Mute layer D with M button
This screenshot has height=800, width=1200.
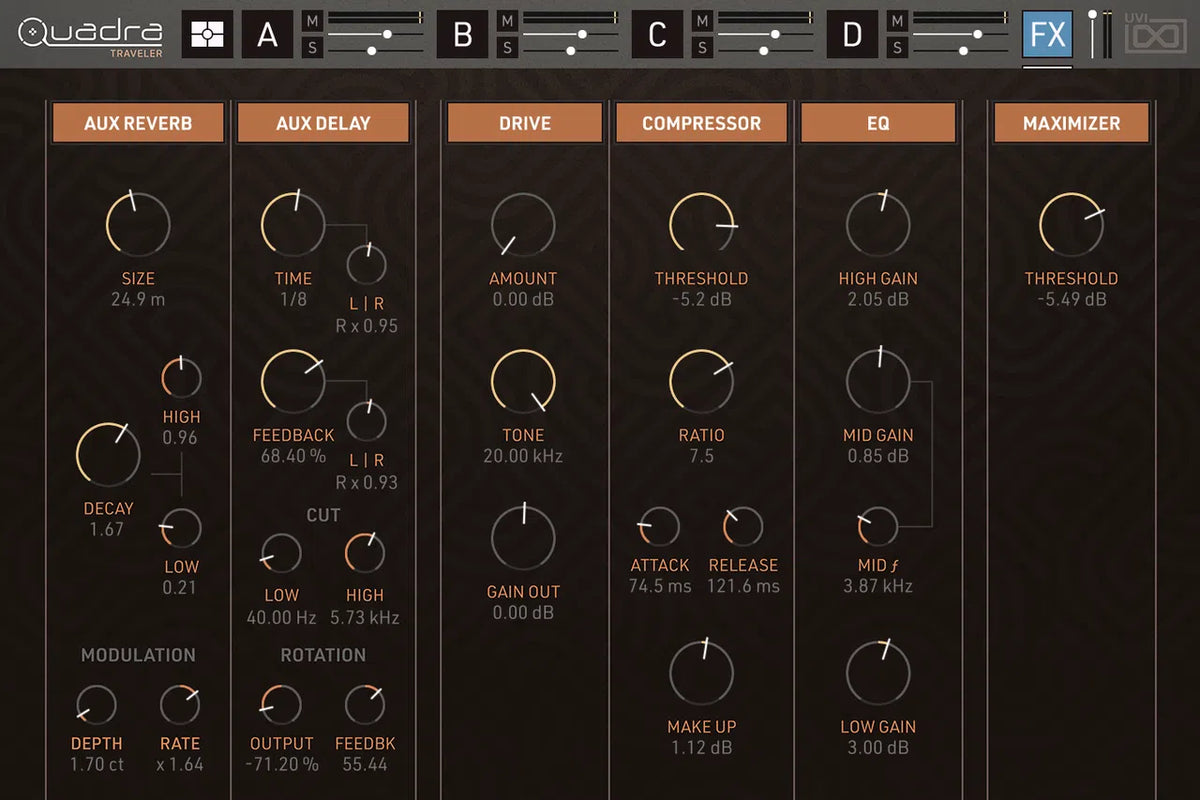(x=897, y=20)
